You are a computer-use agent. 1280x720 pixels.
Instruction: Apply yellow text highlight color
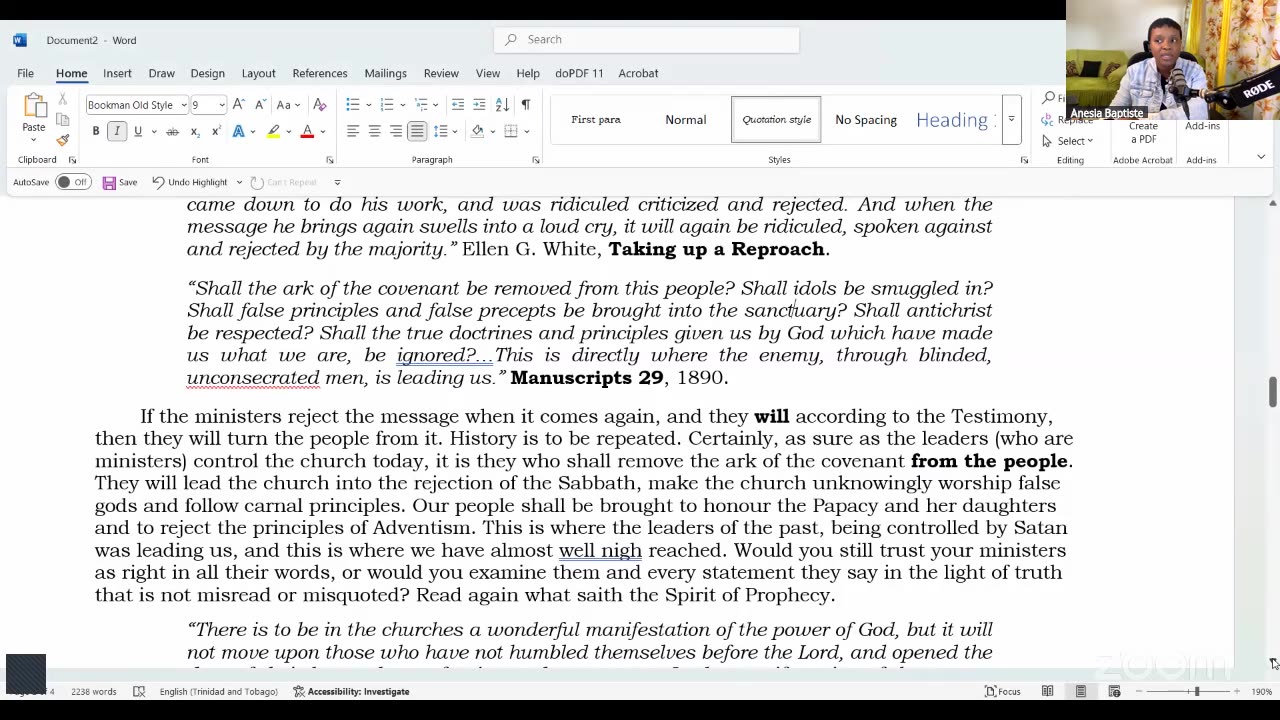(272, 132)
